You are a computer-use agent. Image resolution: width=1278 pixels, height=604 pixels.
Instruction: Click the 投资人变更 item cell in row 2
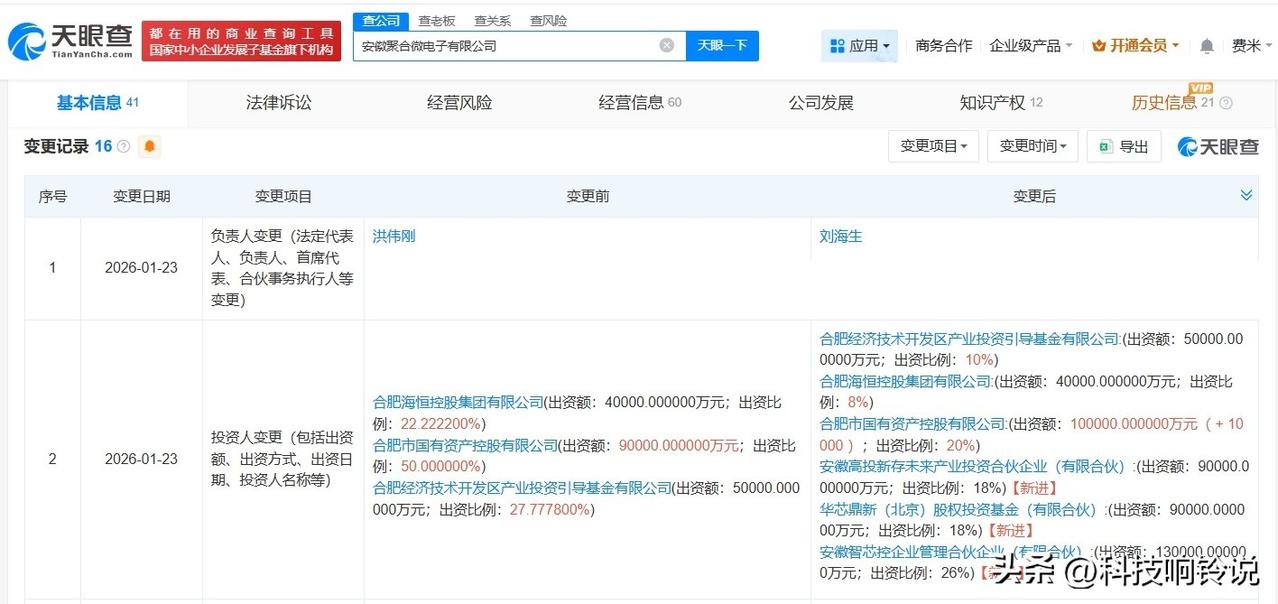(x=283, y=459)
